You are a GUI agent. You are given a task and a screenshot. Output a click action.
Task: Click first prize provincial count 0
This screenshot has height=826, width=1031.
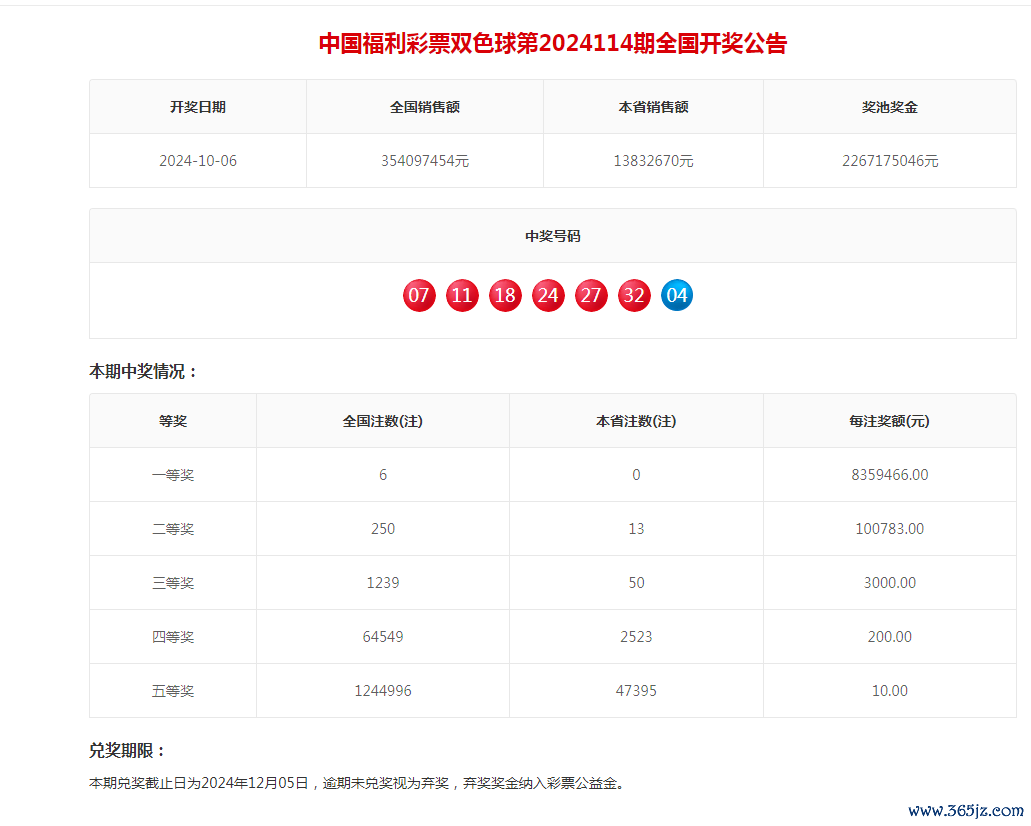pyautogui.click(x=636, y=475)
